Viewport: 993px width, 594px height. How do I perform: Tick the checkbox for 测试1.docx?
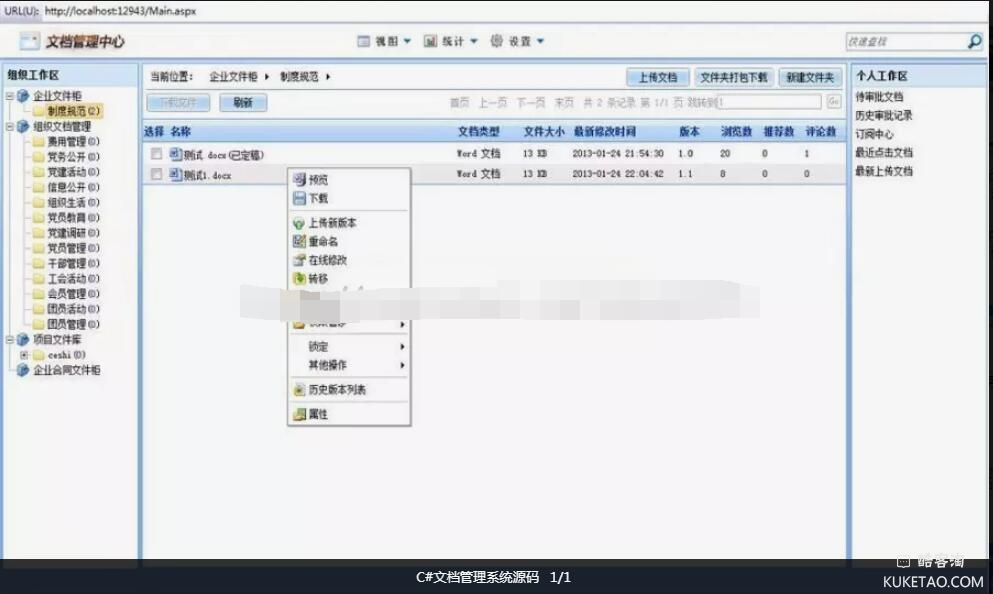tap(156, 174)
